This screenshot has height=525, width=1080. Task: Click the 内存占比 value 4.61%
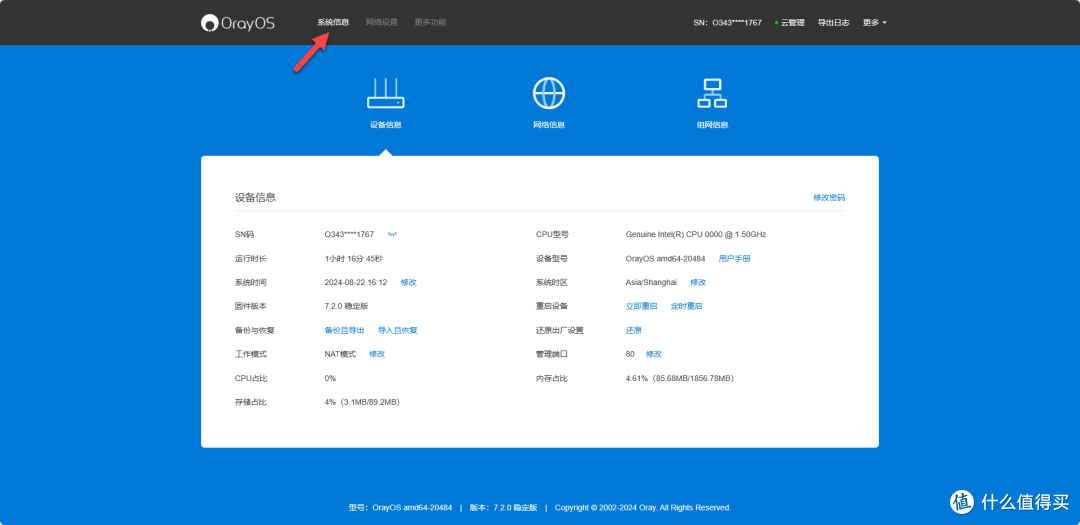pyautogui.click(x=680, y=378)
